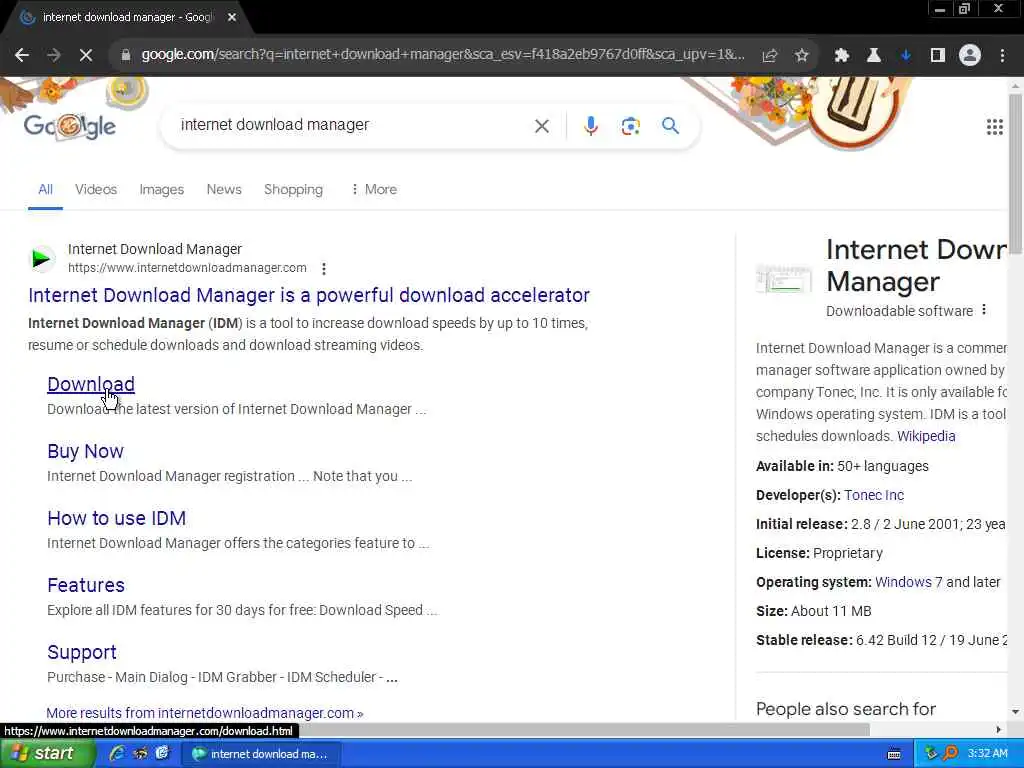1024x768 pixels.
Task: Open the Windows 7 link
Action: point(908,582)
